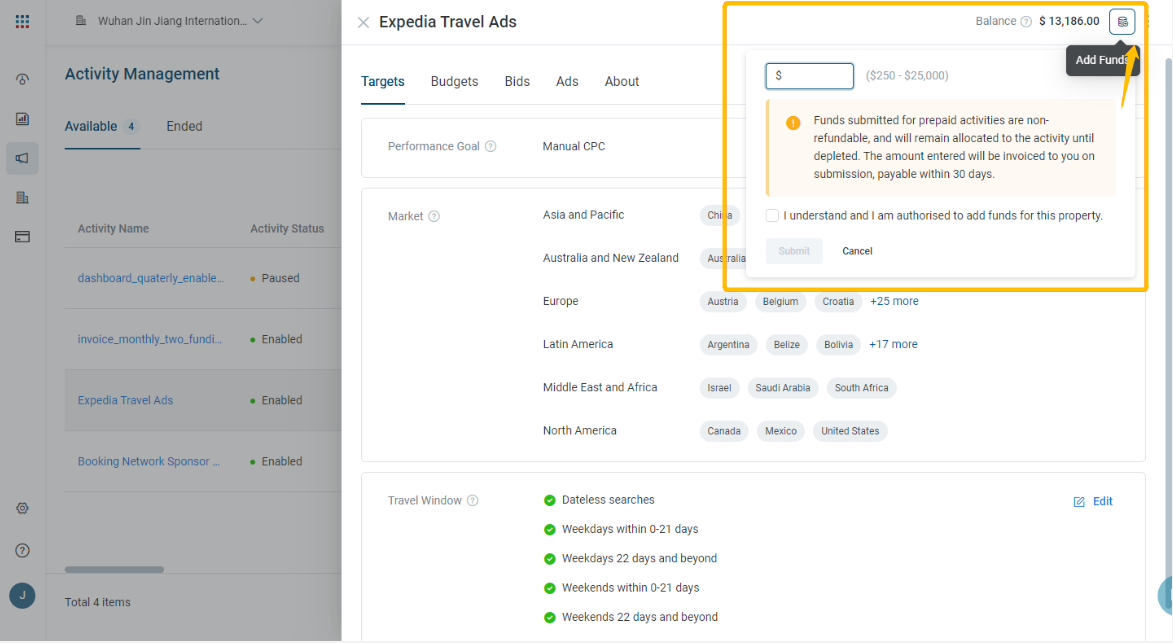Click the Dateless searches check item

(x=599, y=500)
